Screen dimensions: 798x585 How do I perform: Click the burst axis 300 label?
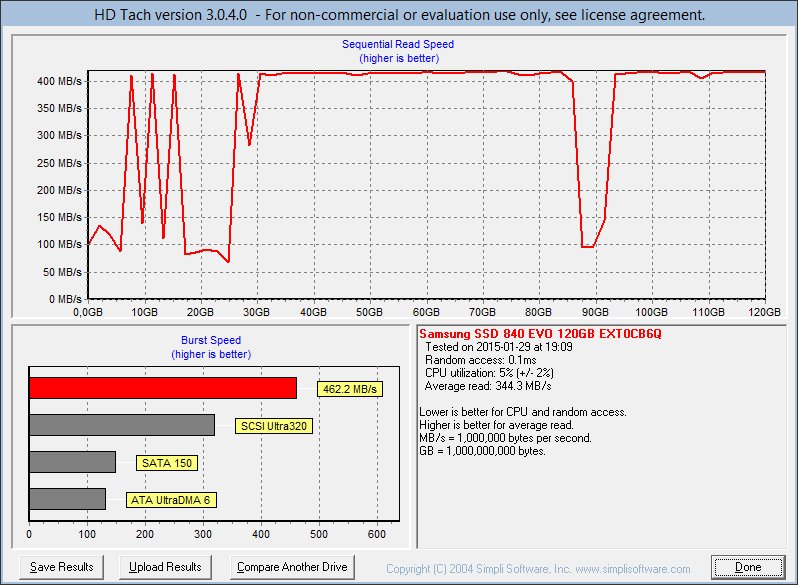click(x=203, y=534)
